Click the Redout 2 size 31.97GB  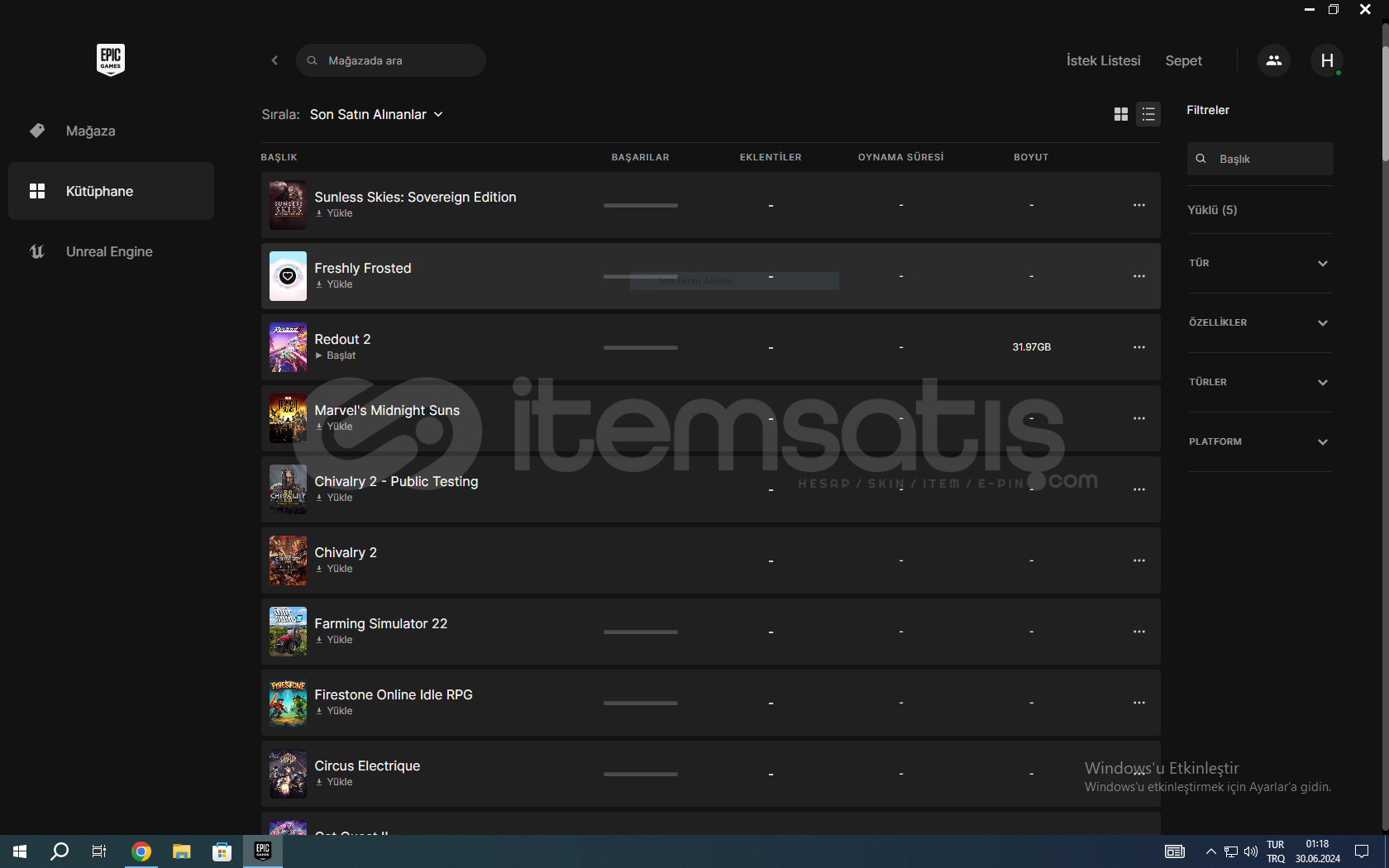[x=1031, y=347]
